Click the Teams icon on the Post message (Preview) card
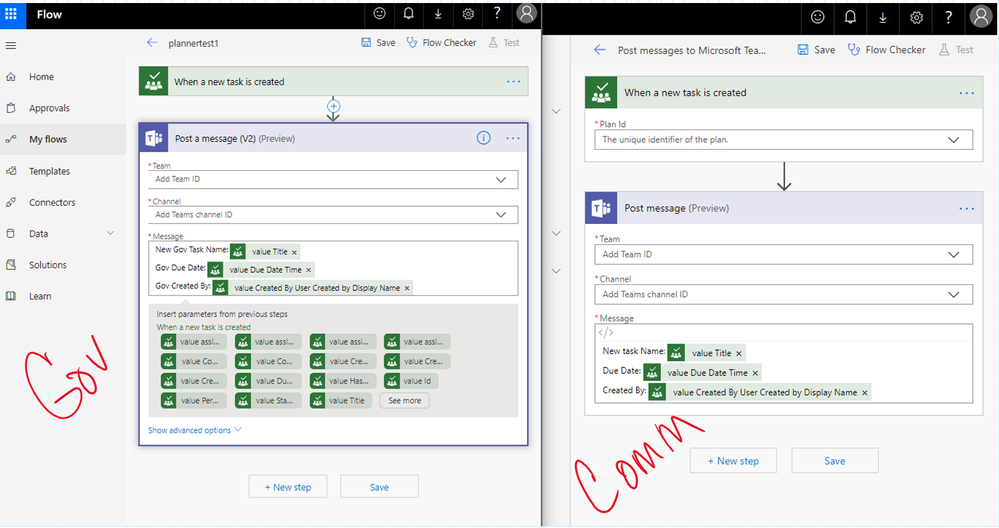 pyautogui.click(x=601, y=208)
